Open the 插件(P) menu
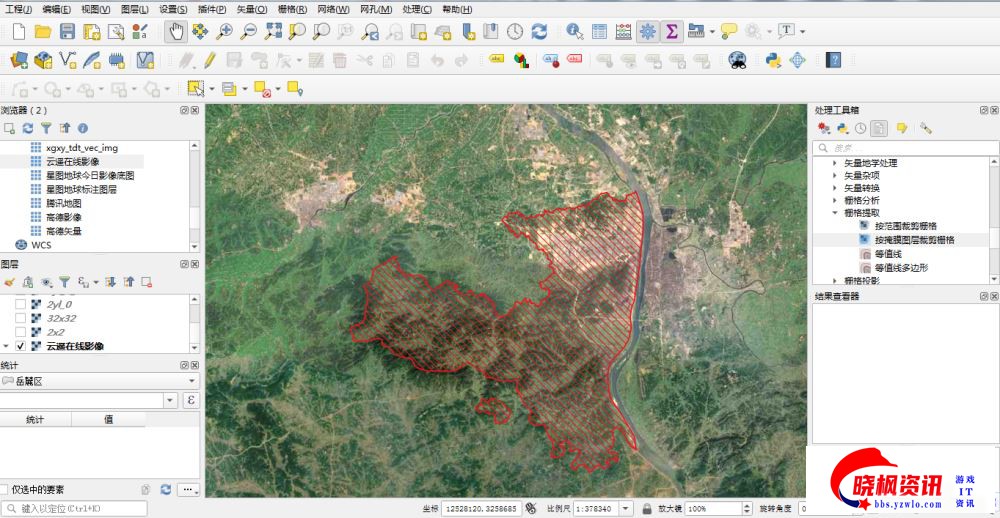 point(212,10)
